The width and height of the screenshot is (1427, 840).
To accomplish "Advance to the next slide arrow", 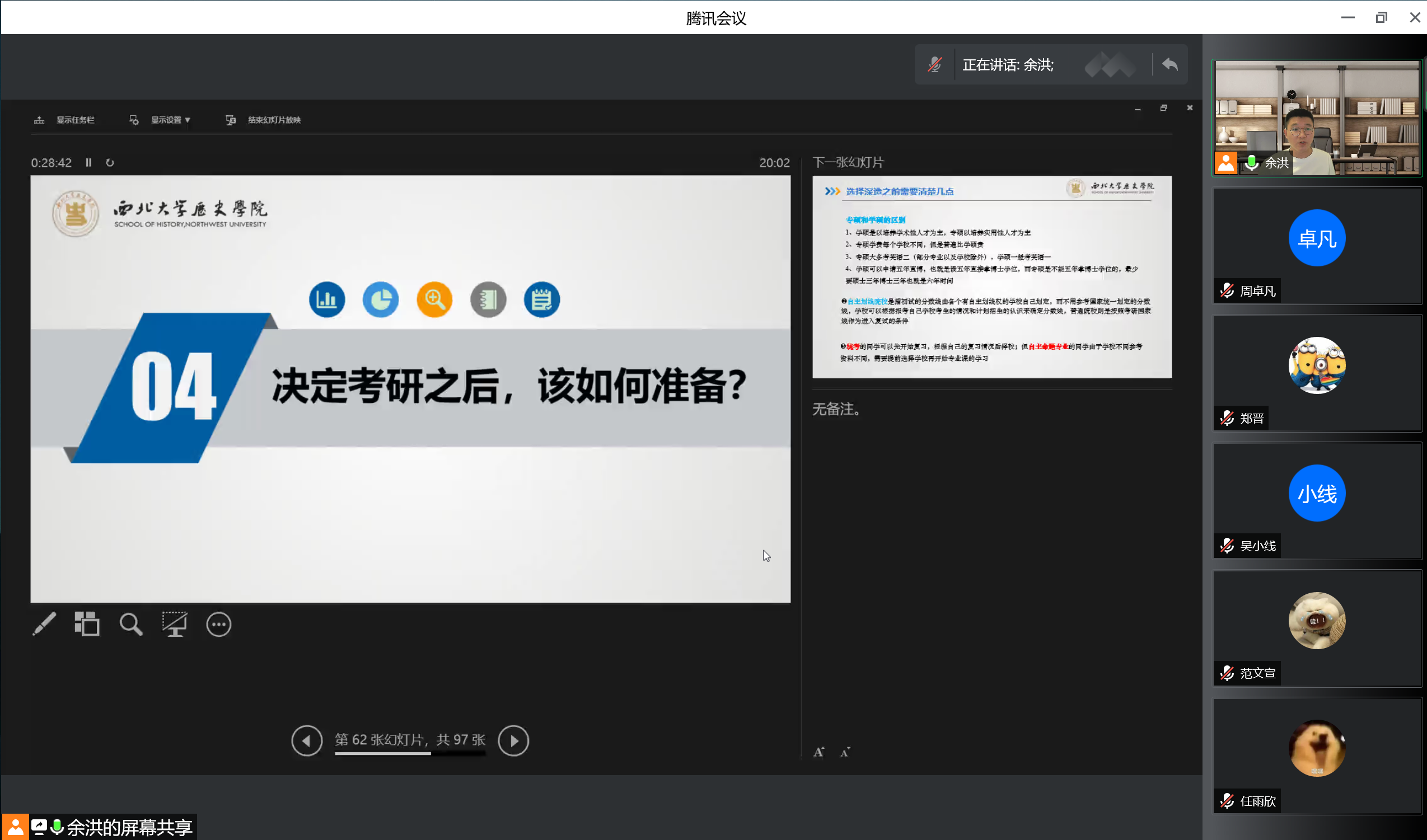I will (x=513, y=740).
